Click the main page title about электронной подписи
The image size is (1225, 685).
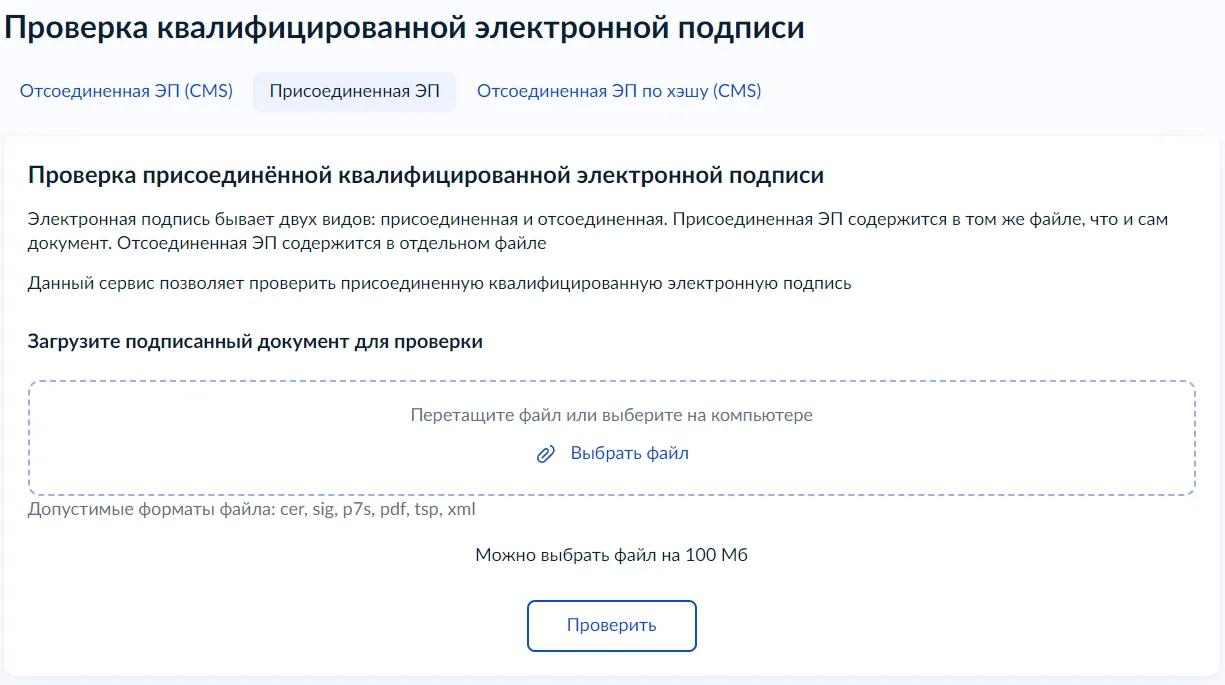[404, 27]
